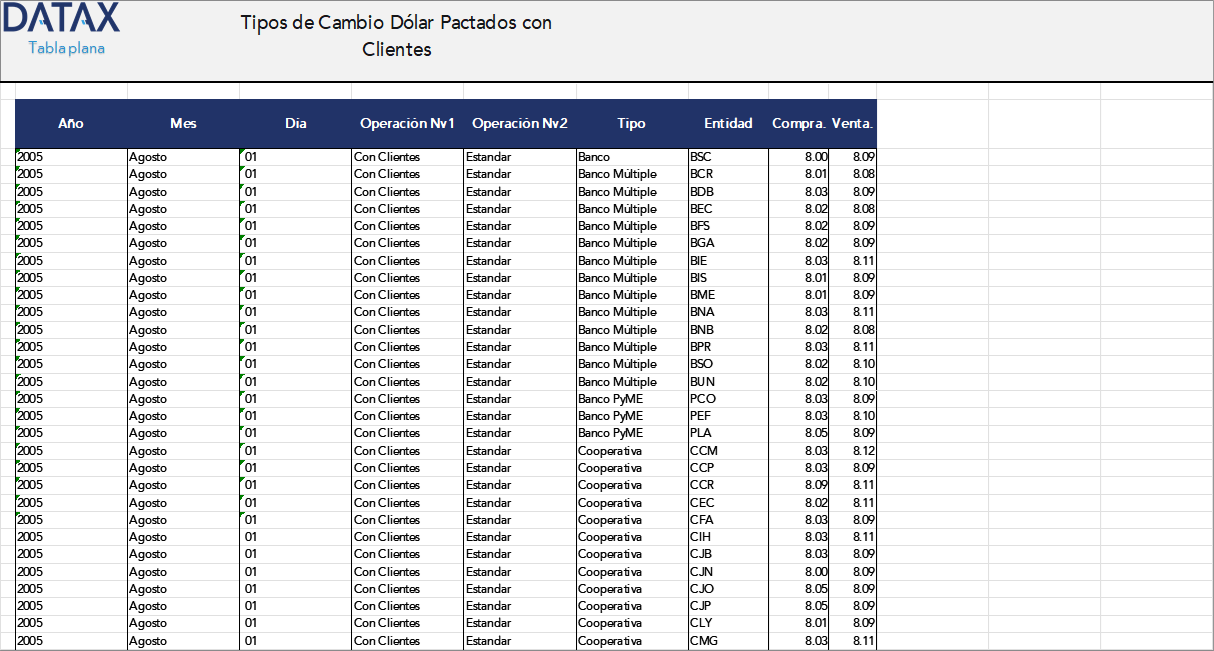Select the 'Mes' column header
1214x651 pixels.
(183, 123)
